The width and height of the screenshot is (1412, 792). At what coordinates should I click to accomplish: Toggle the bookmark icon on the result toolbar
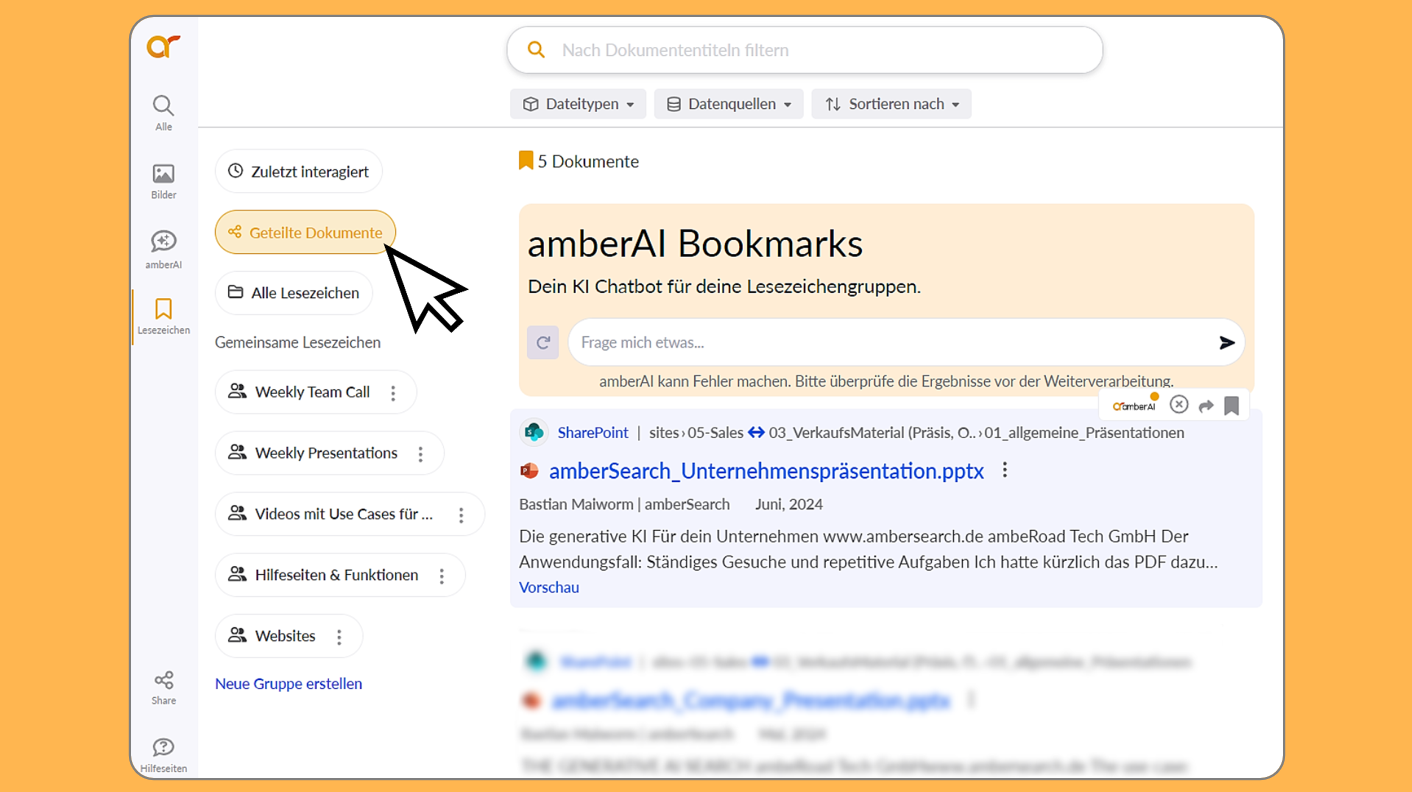(1232, 406)
